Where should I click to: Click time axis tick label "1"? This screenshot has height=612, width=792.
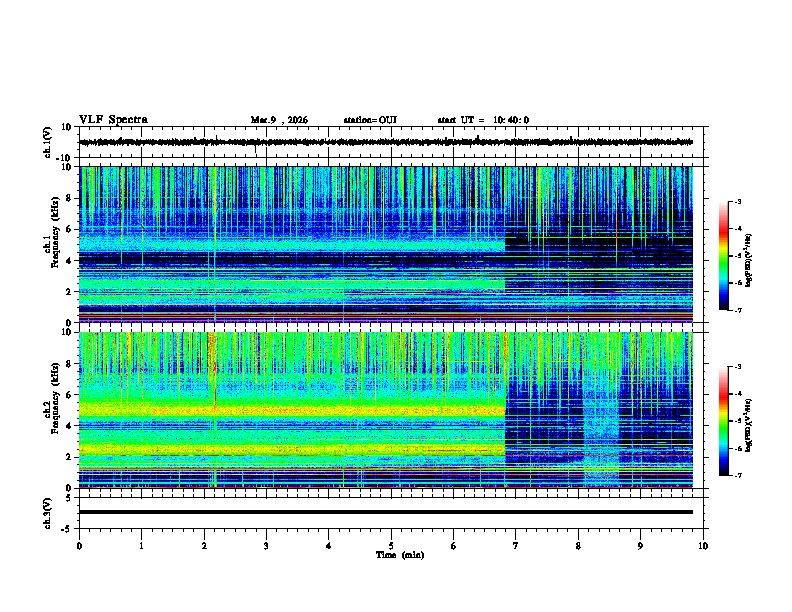point(141,546)
